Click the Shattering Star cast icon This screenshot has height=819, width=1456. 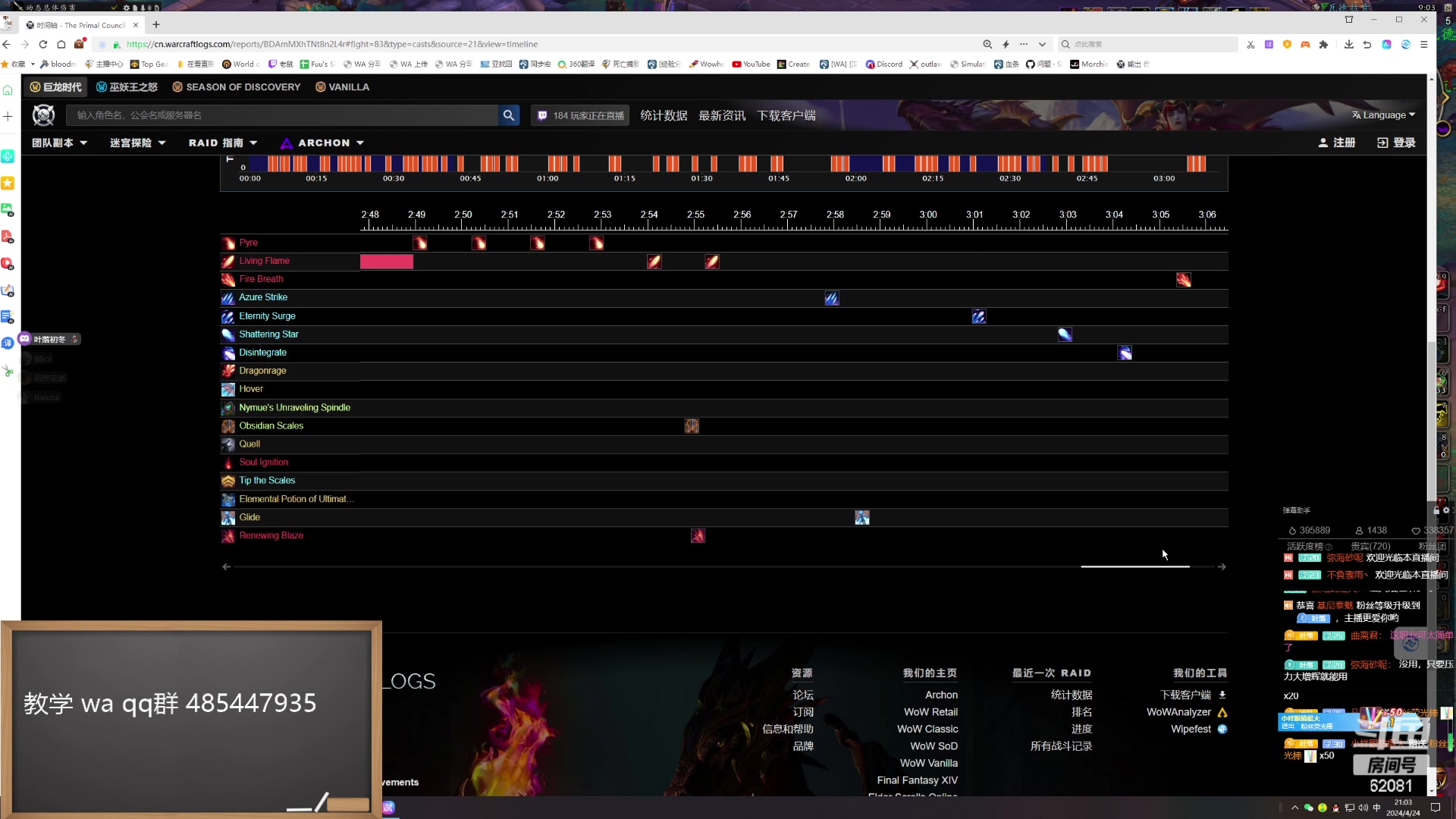point(1065,334)
